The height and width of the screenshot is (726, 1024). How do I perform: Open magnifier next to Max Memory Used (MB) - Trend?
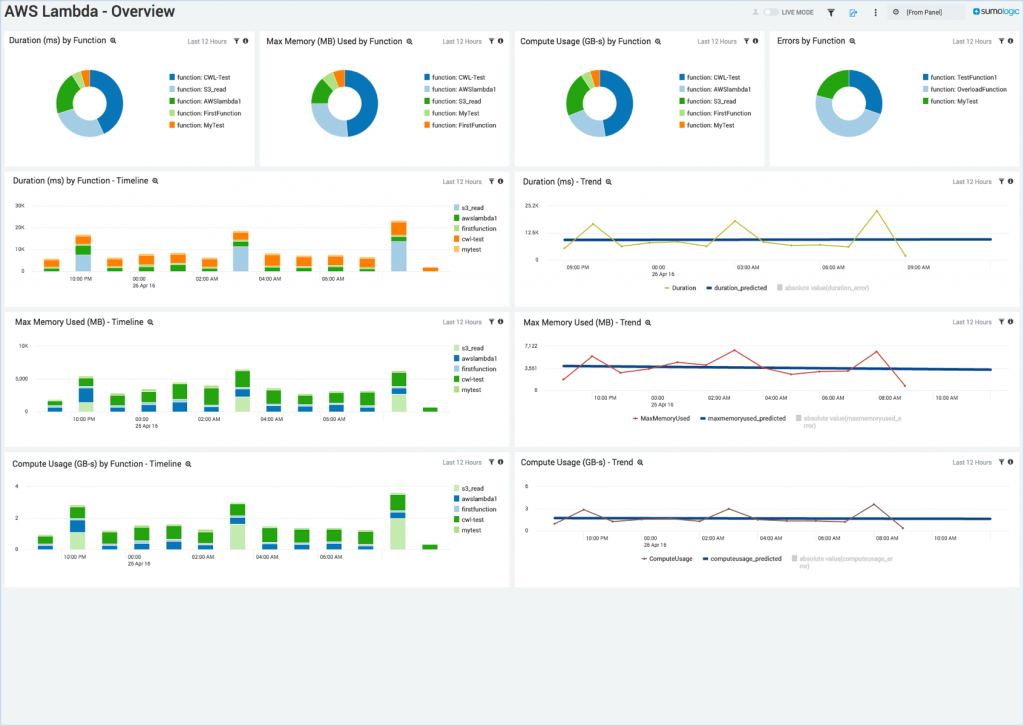(x=648, y=323)
